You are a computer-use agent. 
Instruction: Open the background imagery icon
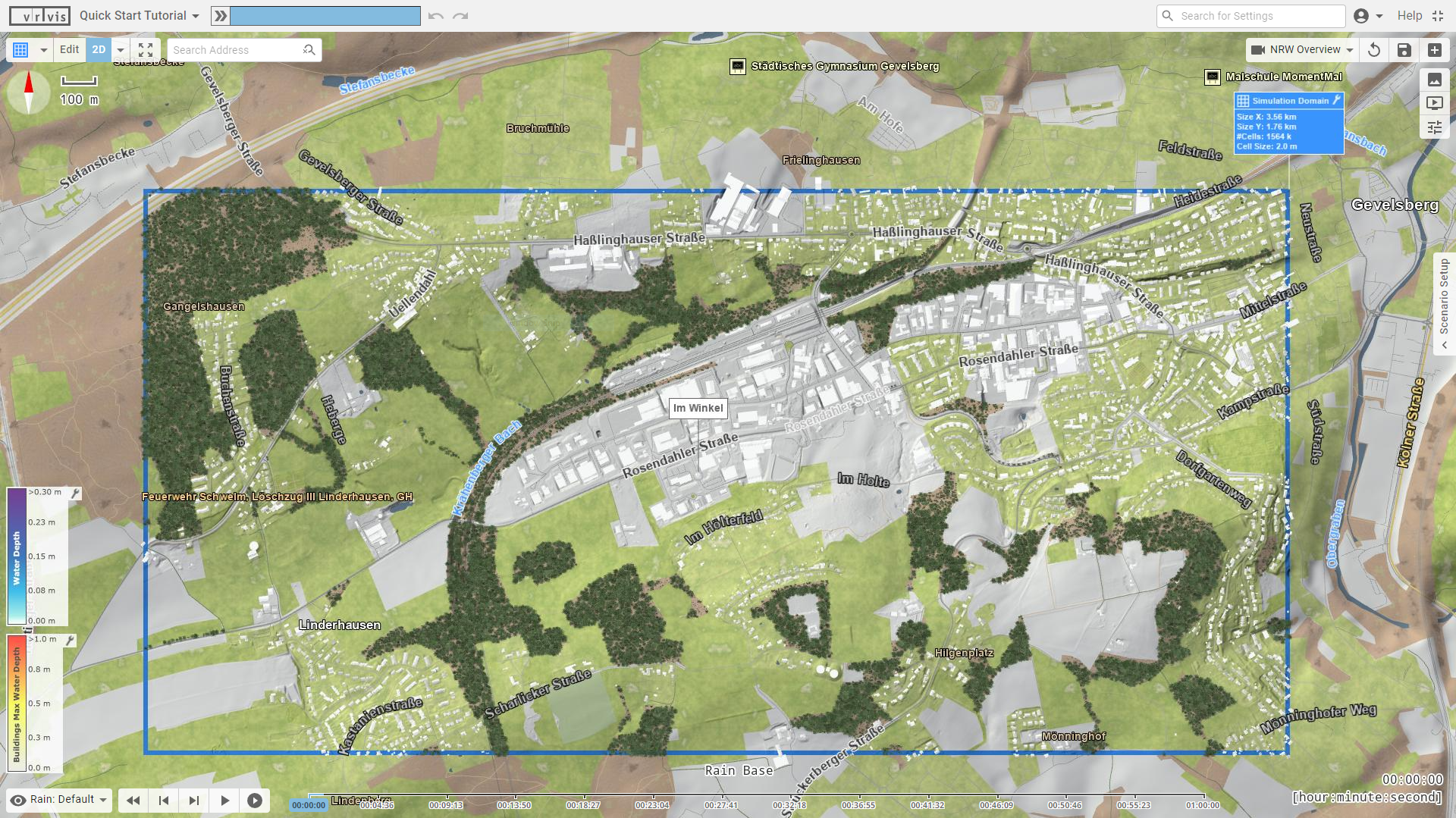1434,79
